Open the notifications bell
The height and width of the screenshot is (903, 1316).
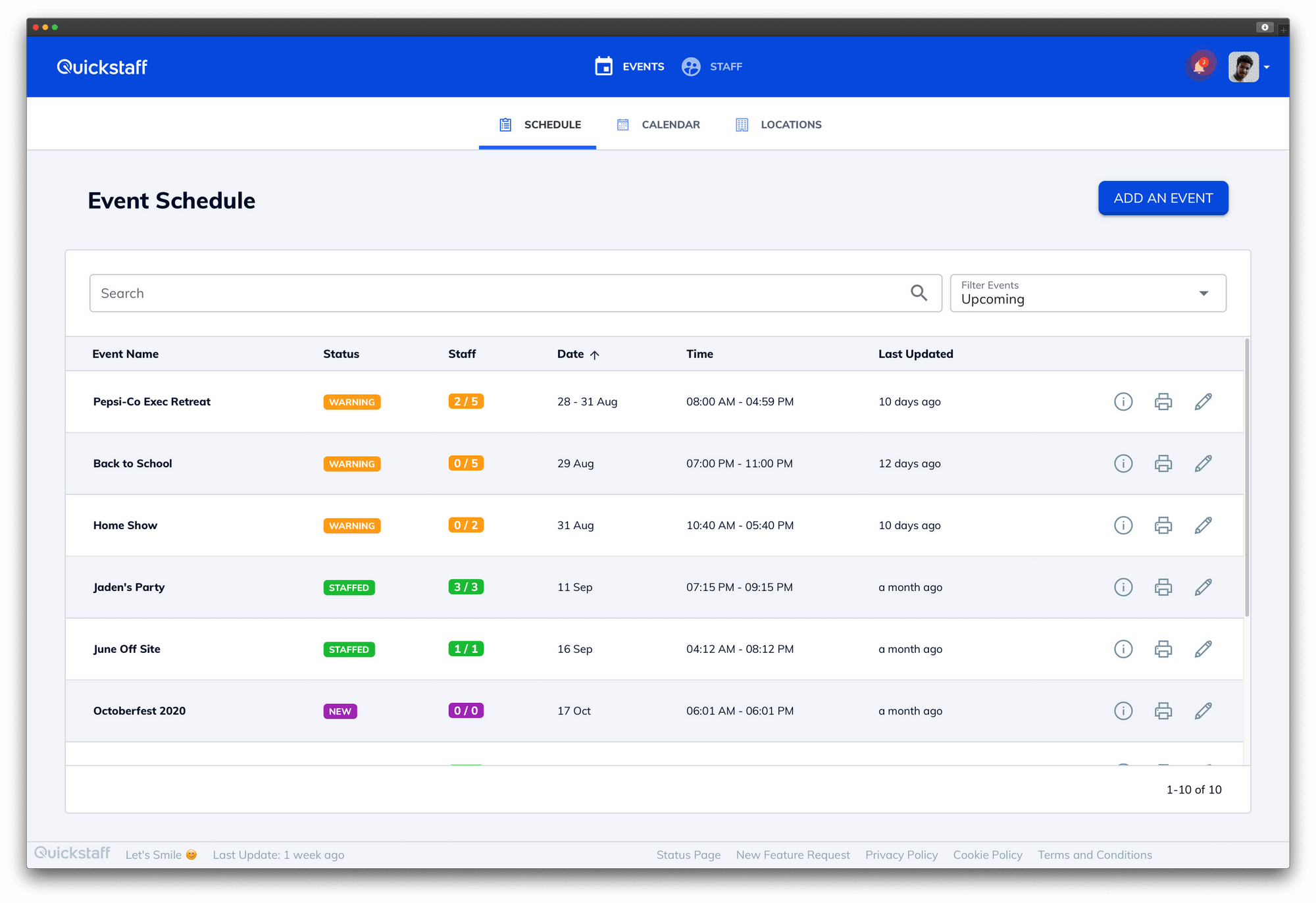coord(1200,66)
